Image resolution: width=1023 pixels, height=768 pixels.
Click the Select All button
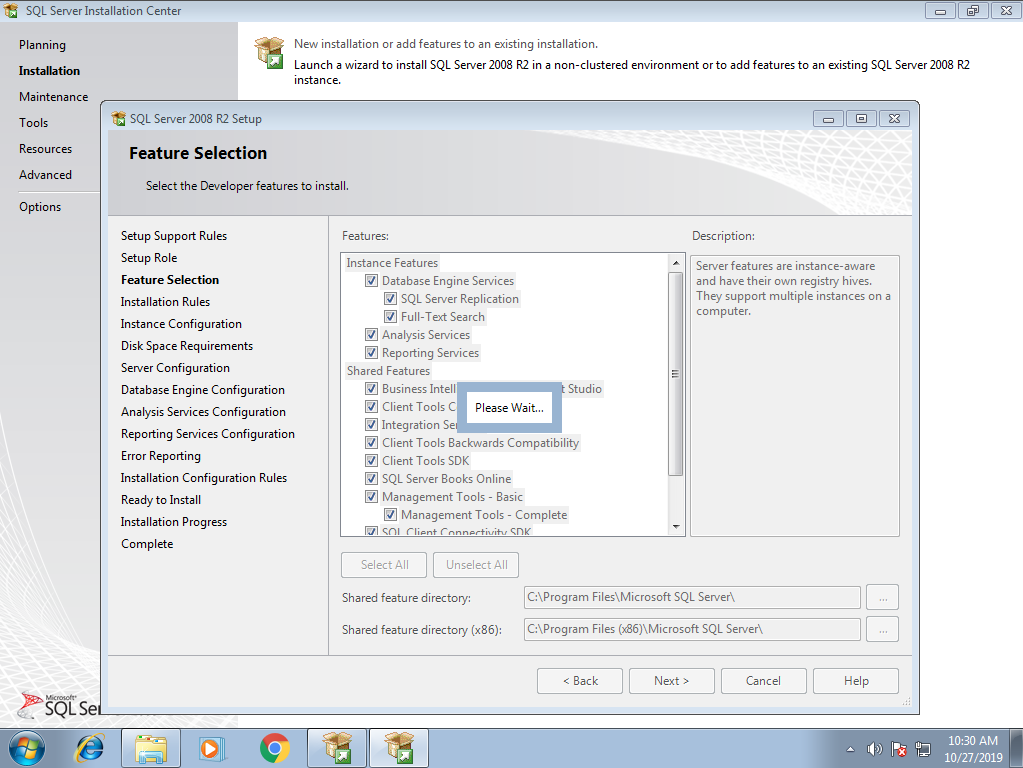tap(384, 565)
